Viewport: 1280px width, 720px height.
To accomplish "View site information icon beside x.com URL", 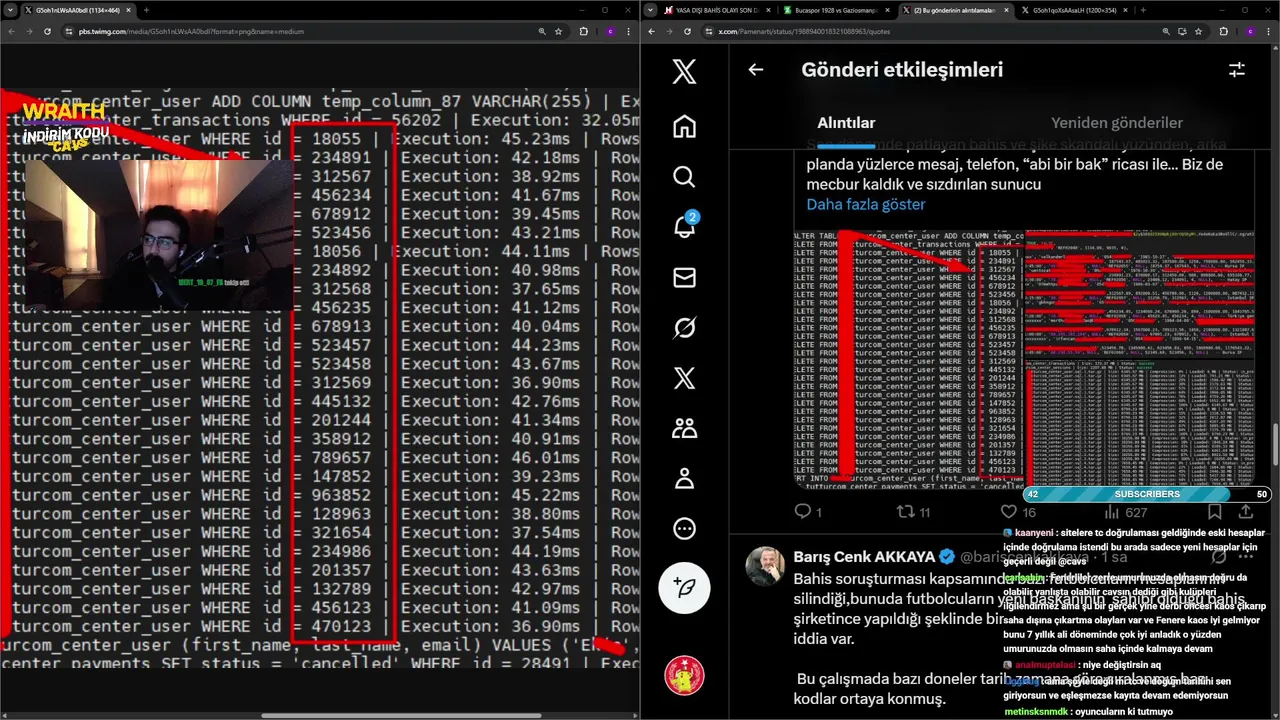I will [x=708, y=31].
